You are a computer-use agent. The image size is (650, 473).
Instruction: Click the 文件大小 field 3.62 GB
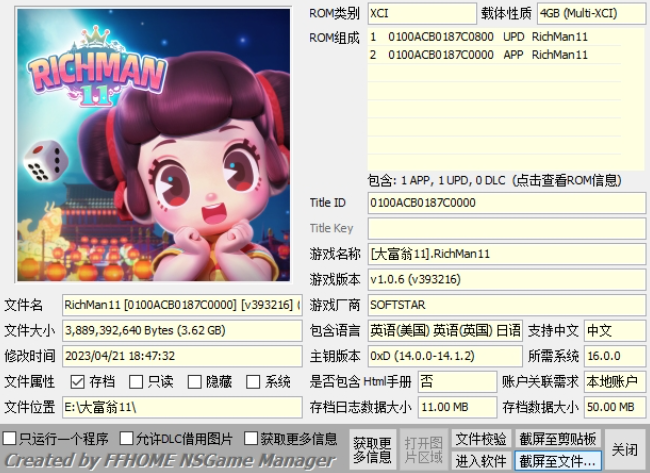pyautogui.click(x=182, y=331)
